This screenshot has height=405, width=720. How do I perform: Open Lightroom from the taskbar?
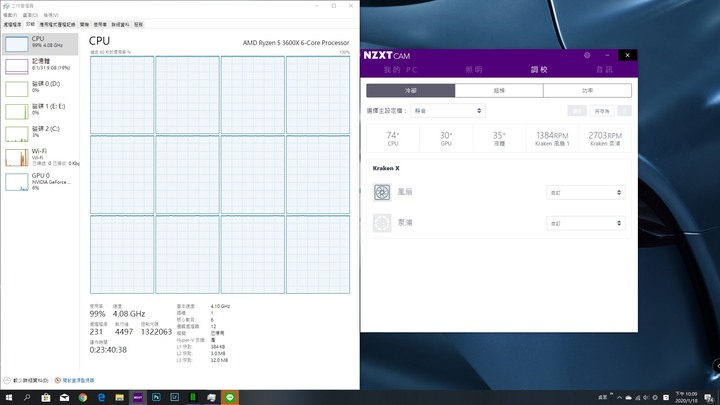[174, 398]
